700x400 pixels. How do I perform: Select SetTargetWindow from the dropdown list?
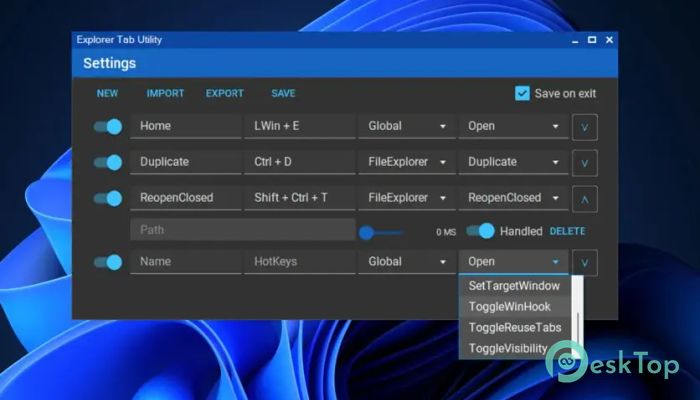514,286
